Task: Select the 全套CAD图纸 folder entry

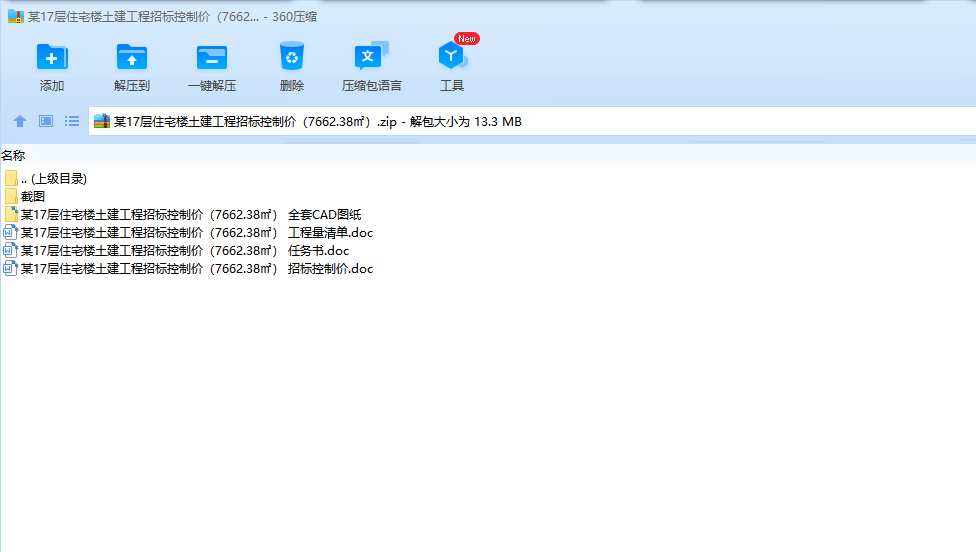Action: pos(183,215)
